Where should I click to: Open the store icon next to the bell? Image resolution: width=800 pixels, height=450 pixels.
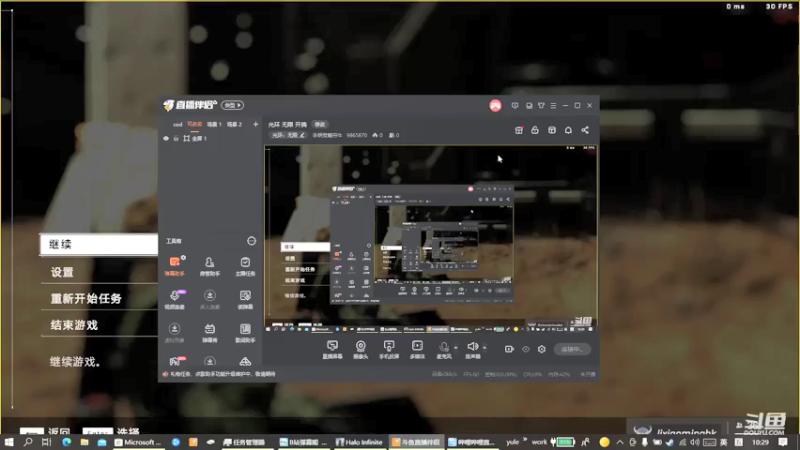(552, 130)
